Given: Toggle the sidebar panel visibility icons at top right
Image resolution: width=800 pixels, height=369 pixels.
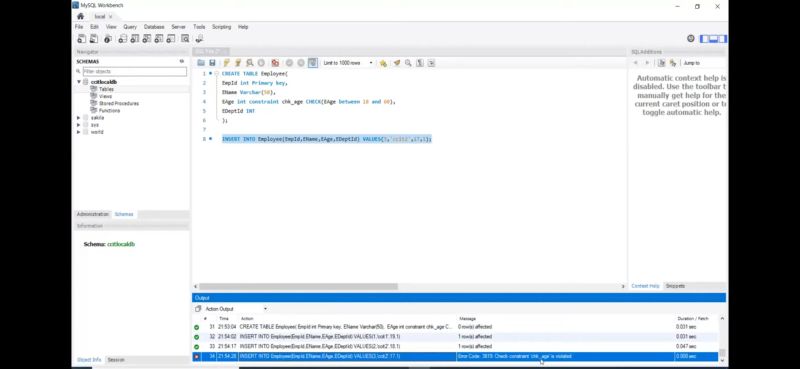Looking at the screenshot, I should 713,39.
